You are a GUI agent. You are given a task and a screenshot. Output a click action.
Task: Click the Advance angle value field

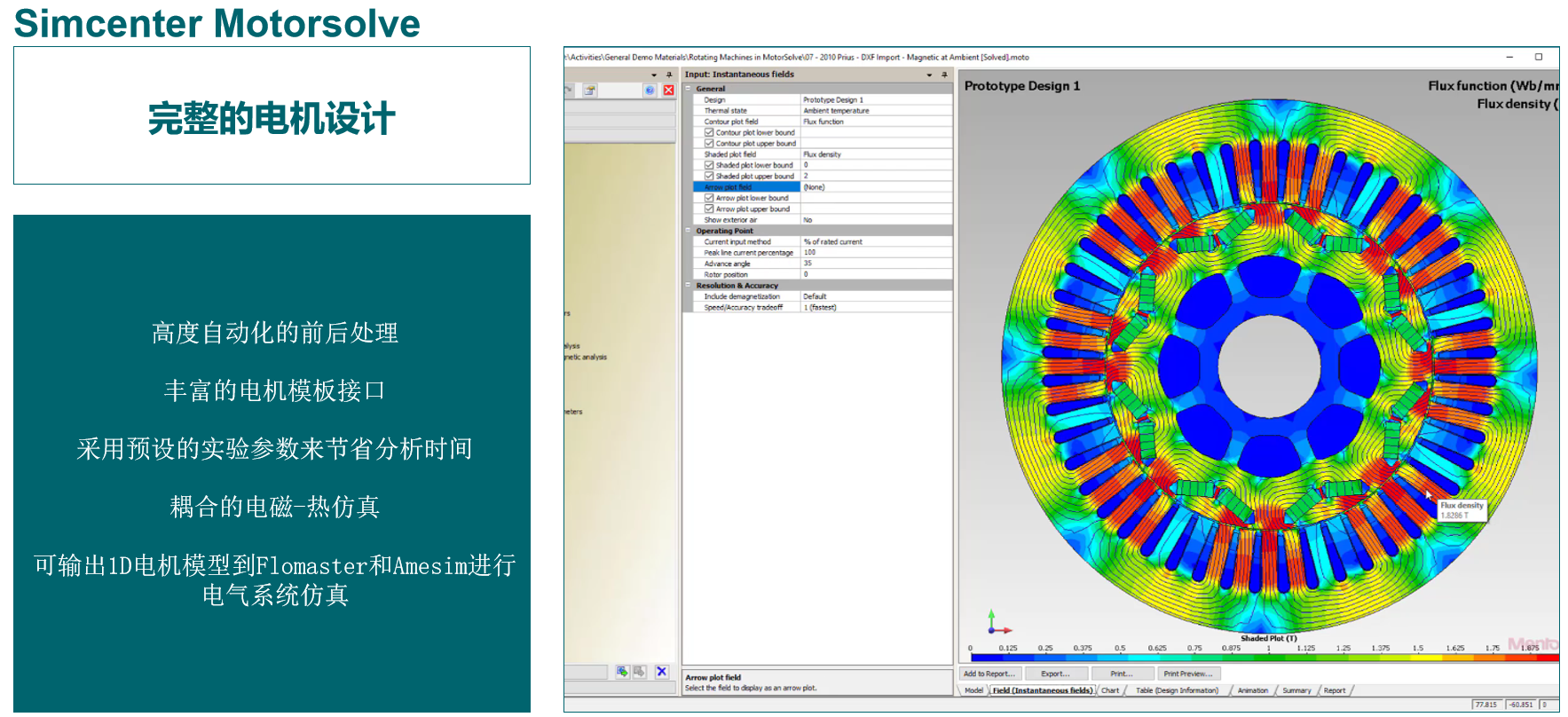(875, 264)
